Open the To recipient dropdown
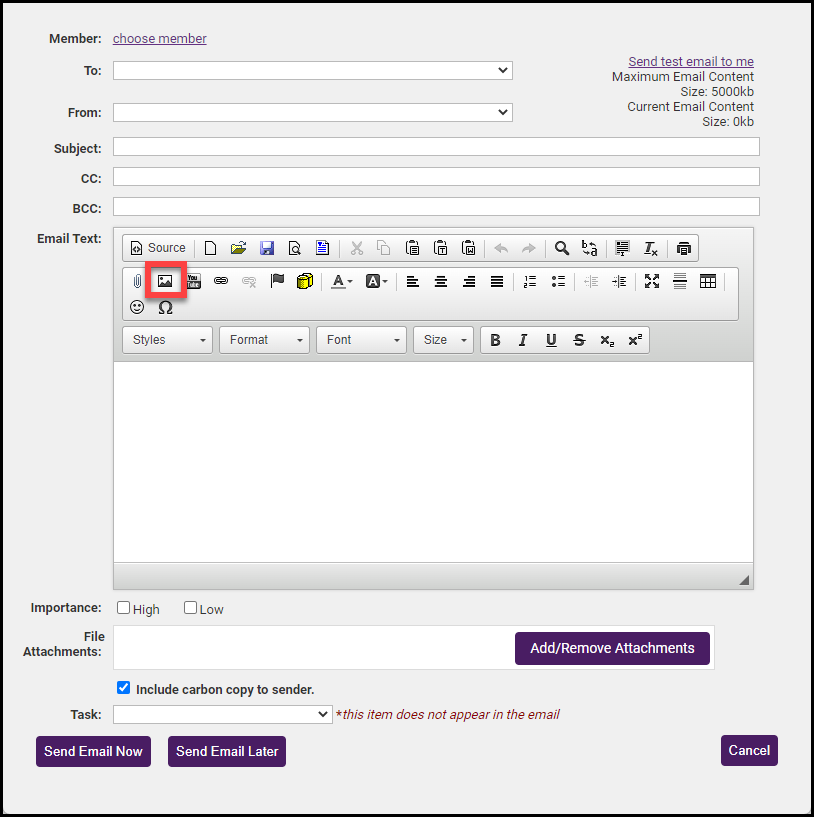814x817 pixels. point(312,70)
